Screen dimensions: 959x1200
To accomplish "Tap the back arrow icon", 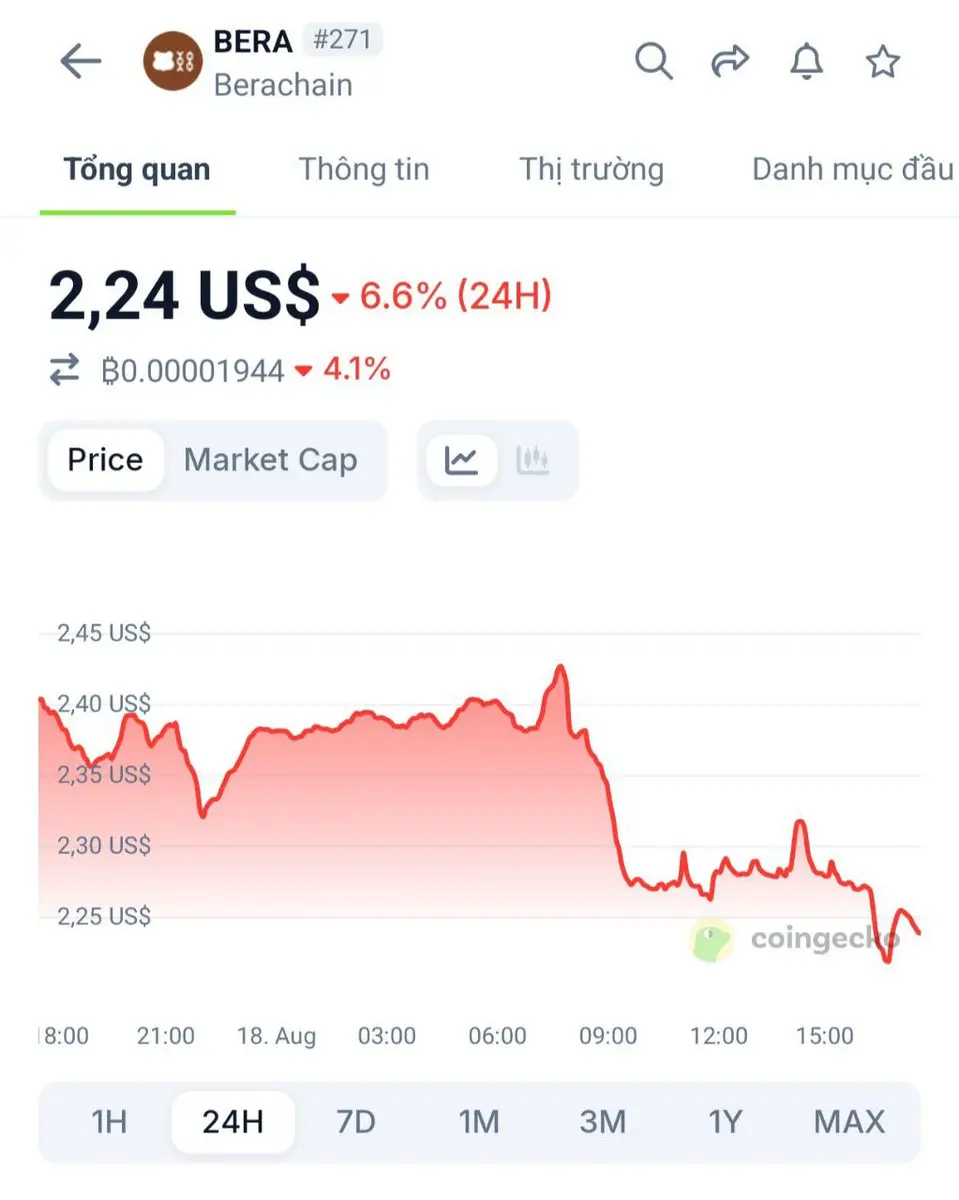I will click(81, 62).
